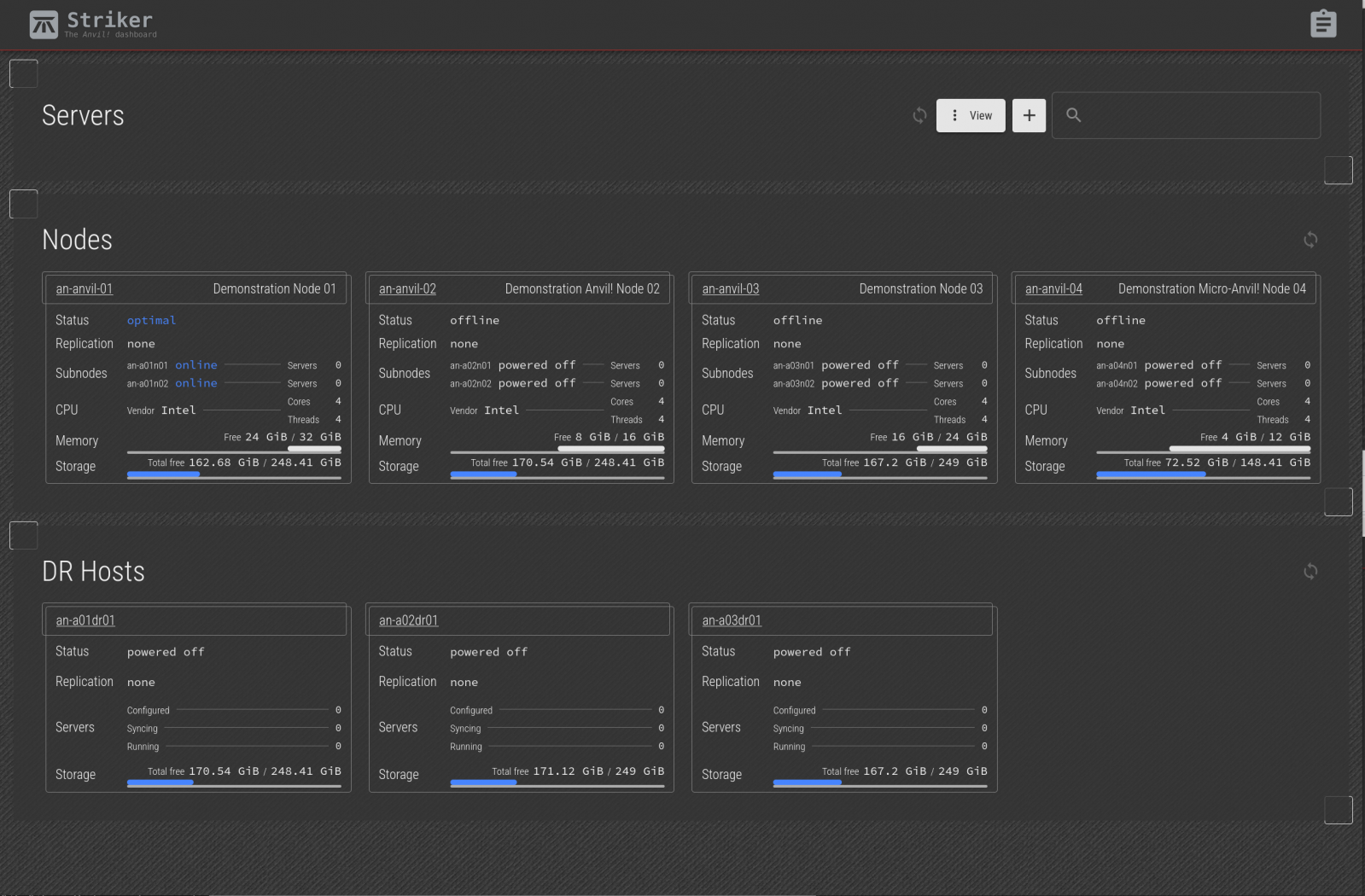1365x896 pixels.
Task: Refresh the DR Hosts panel
Action: click(x=1310, y=571)
